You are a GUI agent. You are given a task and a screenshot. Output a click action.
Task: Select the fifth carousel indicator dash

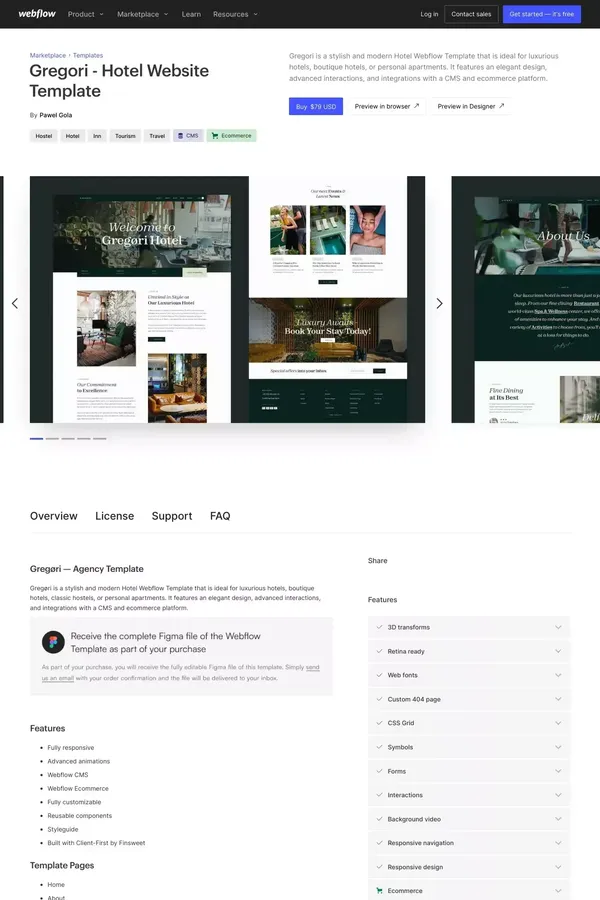pyautogui.click(x=100, y=439)
